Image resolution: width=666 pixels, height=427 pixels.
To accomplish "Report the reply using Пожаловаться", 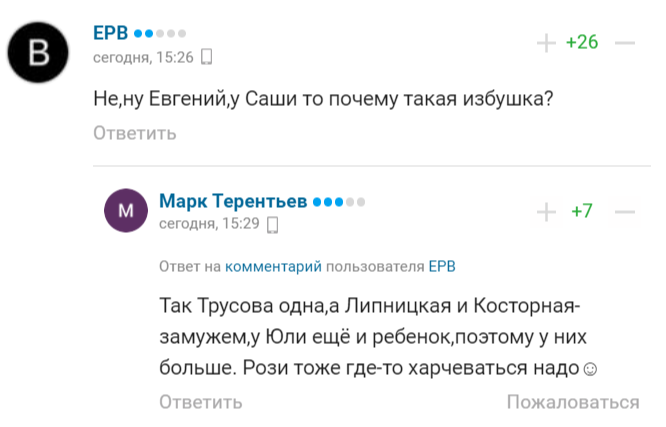I will click(572, 402).
